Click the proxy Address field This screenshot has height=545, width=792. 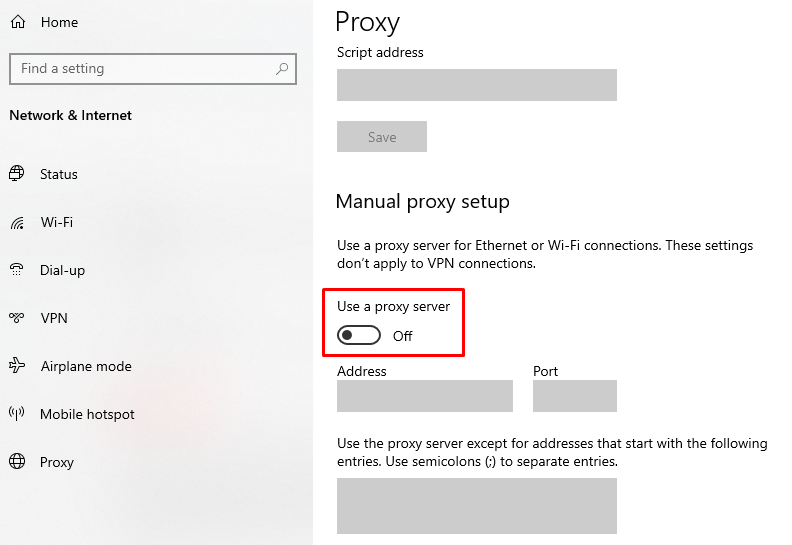tap(424, 396)
